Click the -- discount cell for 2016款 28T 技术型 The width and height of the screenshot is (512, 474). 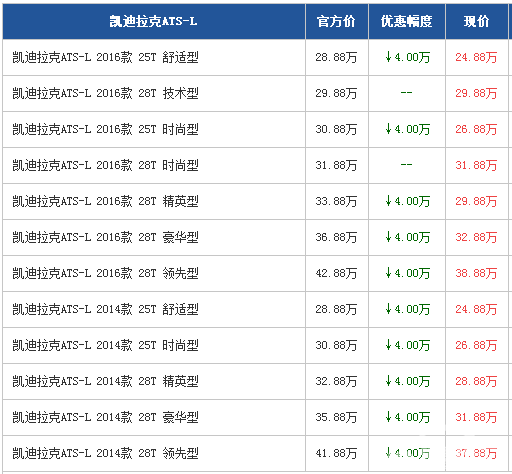click(406, 93)
